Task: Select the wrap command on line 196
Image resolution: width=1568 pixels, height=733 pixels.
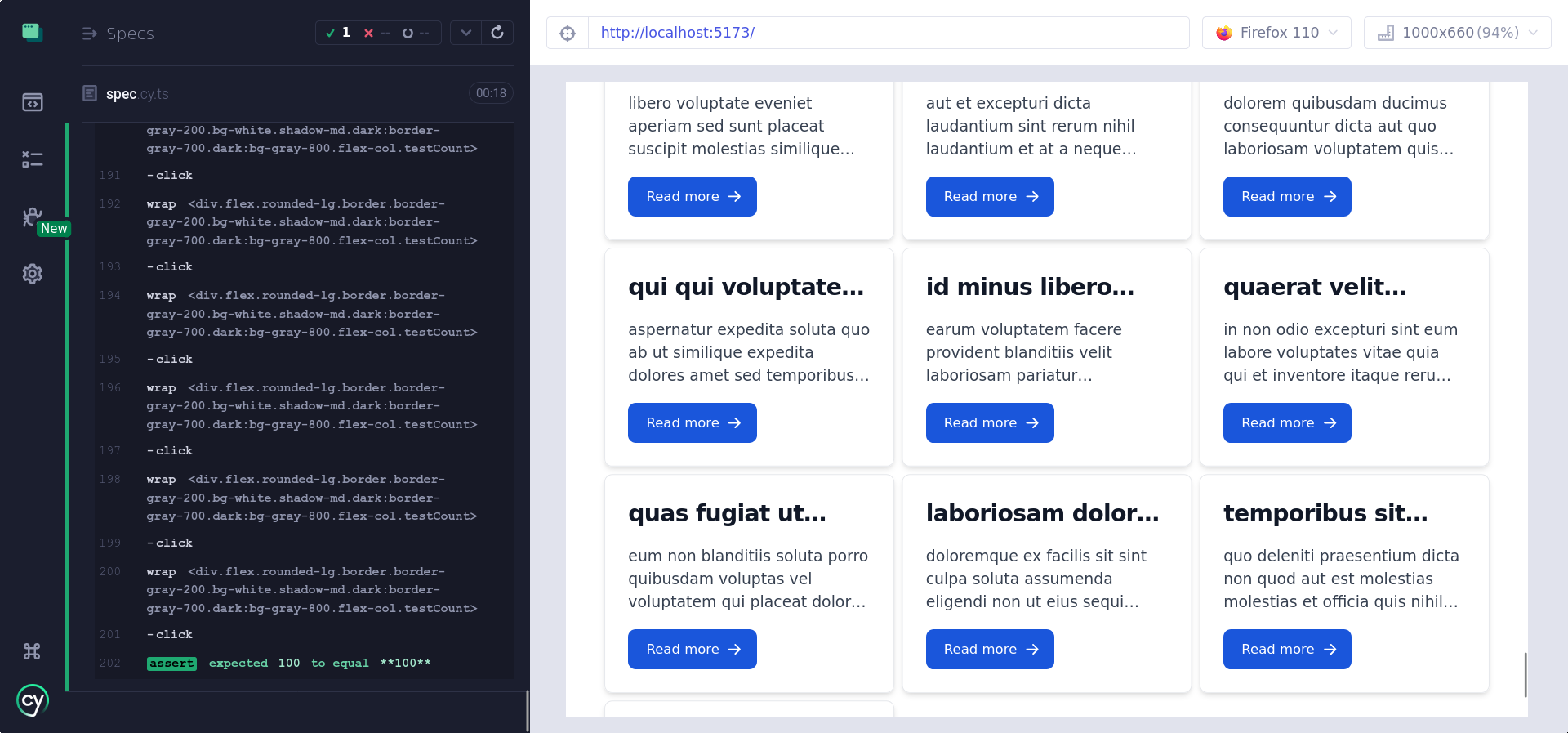Action: (x=304, y=406)
